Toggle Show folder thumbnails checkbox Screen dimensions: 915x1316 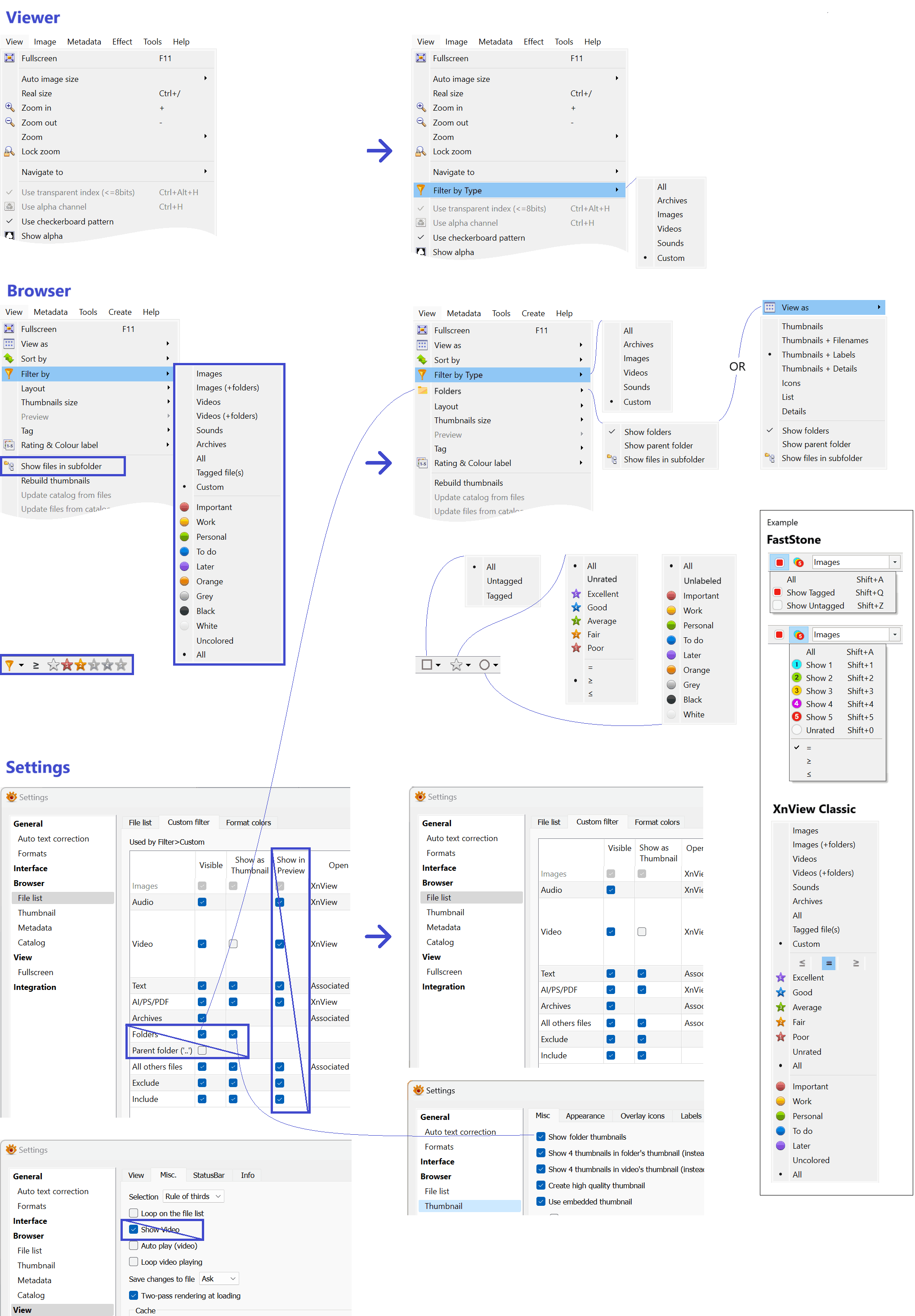(540, 1137)
